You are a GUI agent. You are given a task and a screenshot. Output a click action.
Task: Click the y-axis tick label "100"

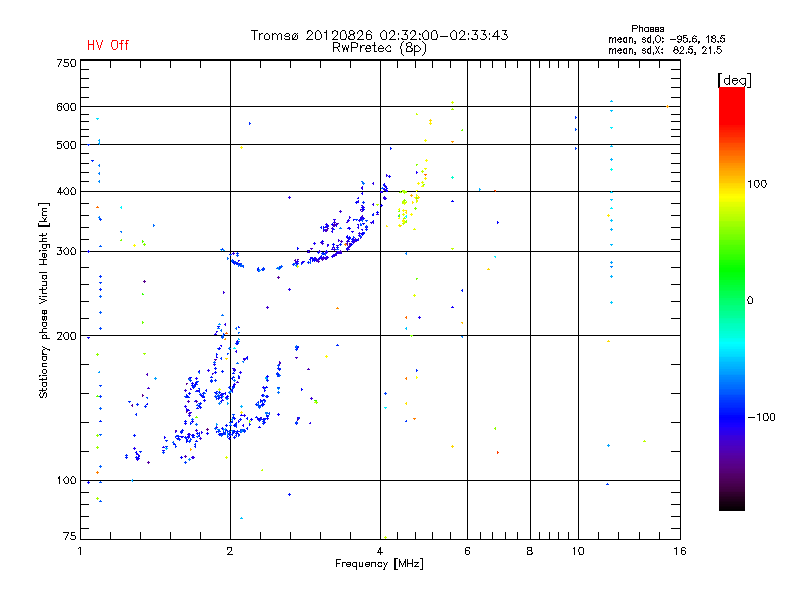66,480
